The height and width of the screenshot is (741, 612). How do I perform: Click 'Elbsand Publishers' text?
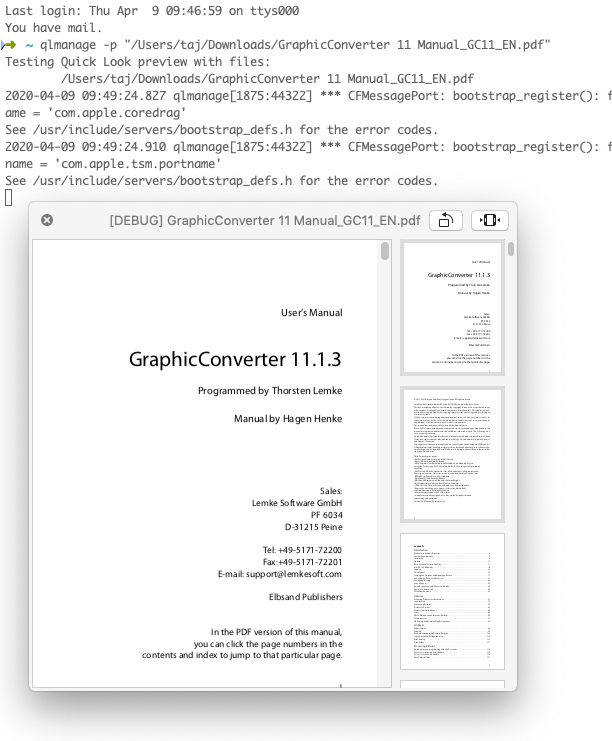(x=306, y=597)
